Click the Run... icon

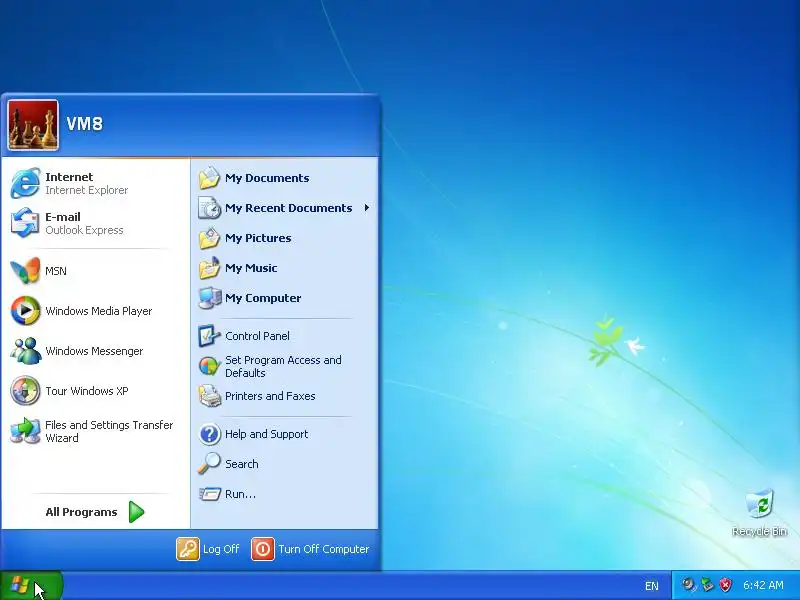209,494
